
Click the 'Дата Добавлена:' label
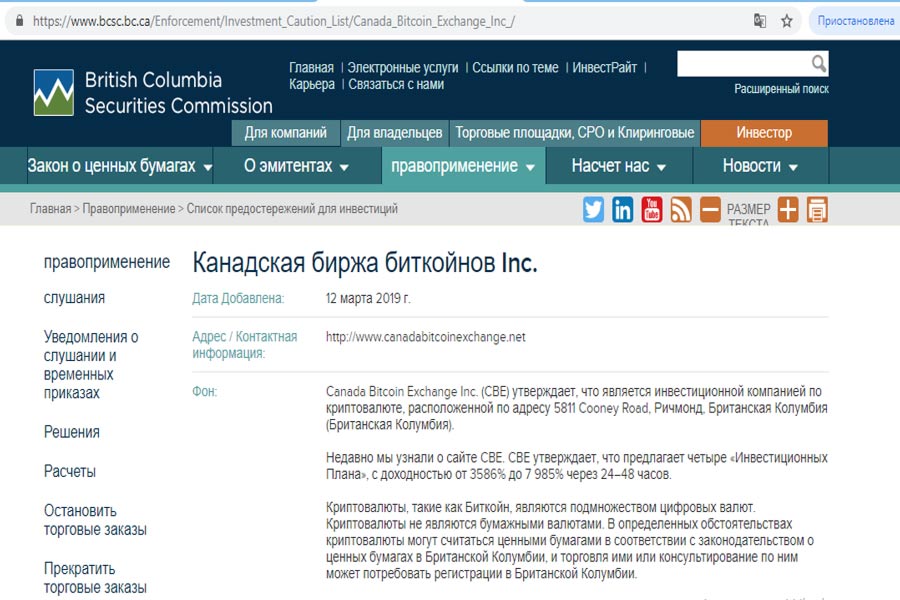[238, 299]
